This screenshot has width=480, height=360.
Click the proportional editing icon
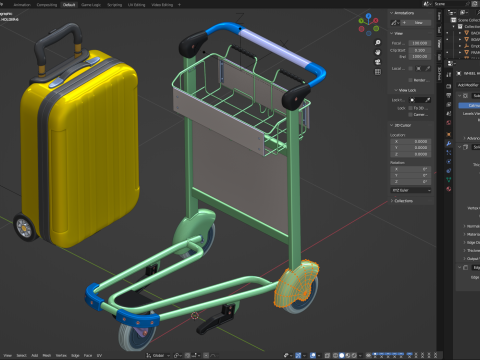point(206,355)
